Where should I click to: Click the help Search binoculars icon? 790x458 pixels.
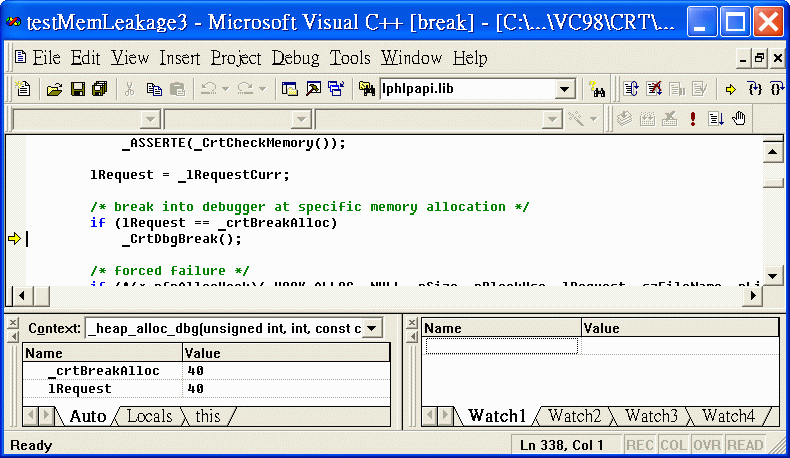tap(597, 90)
